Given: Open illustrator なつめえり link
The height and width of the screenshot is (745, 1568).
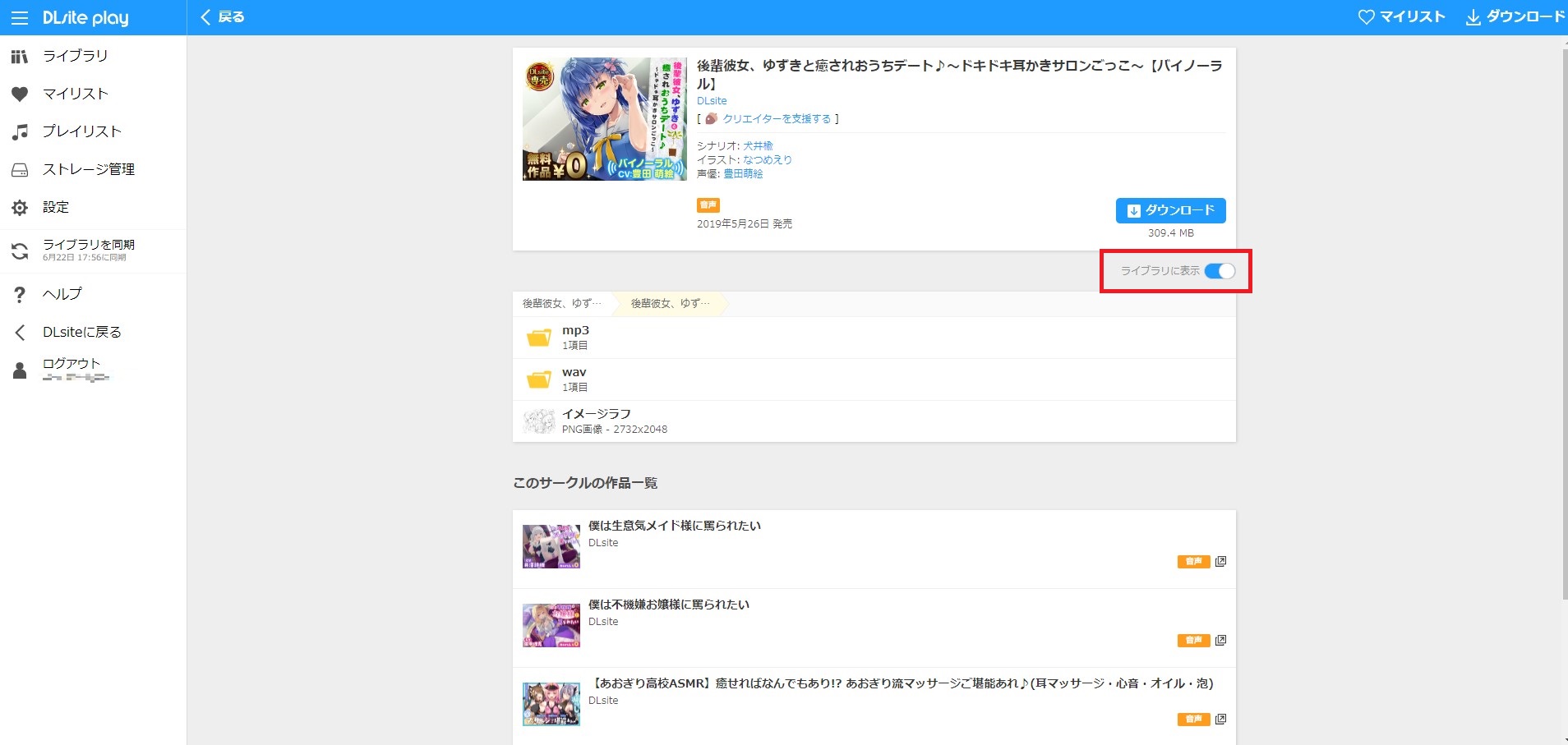Looking at the screenshot, I should (768, 159).
